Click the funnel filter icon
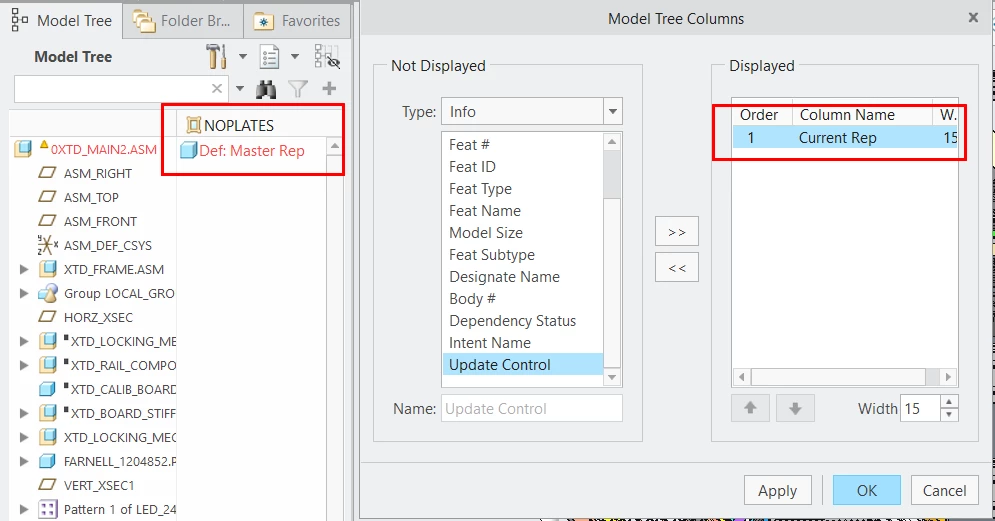 [x=298, y=89]
